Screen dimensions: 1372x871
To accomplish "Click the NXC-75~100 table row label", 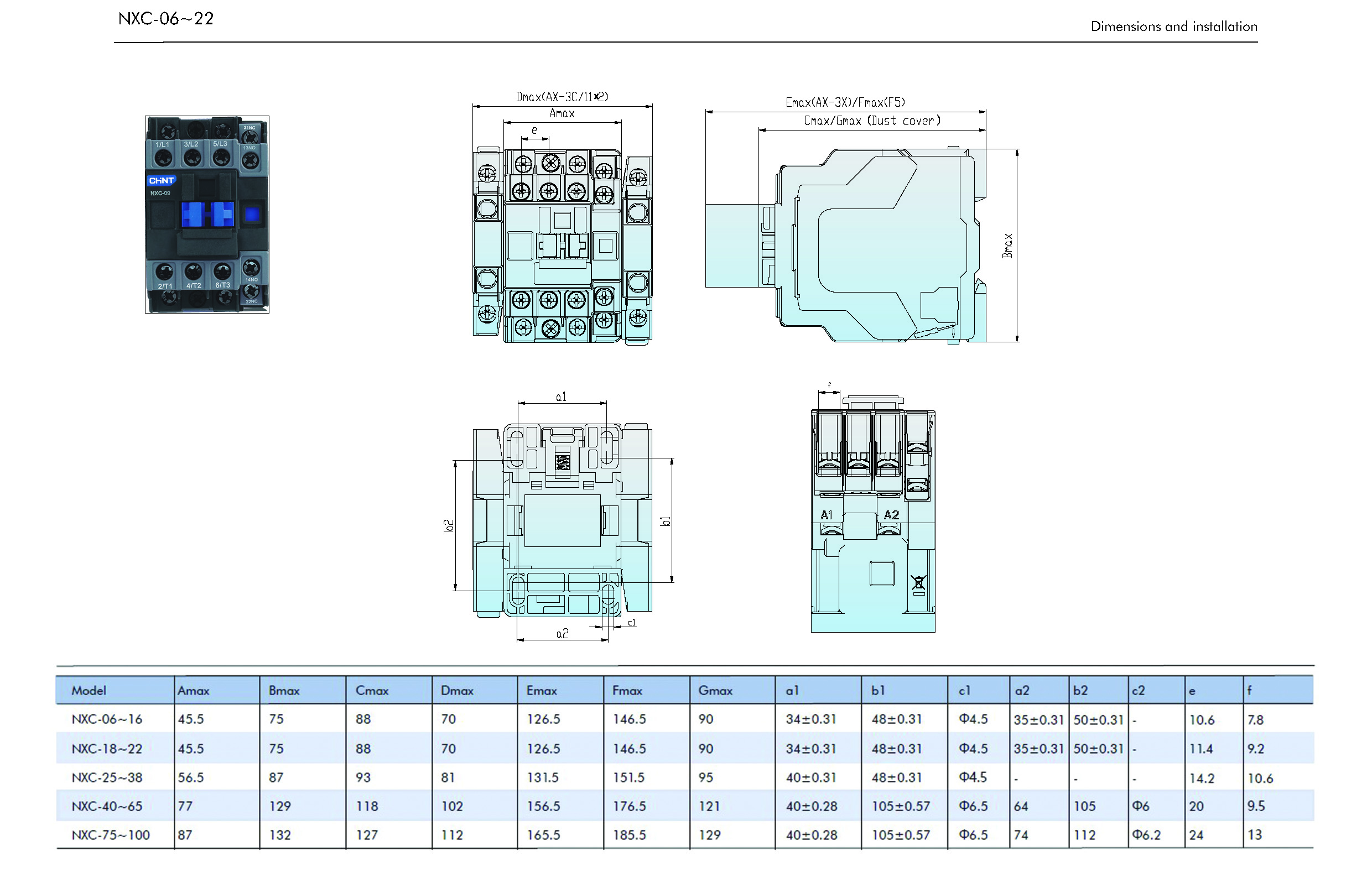I will (111, 835).
